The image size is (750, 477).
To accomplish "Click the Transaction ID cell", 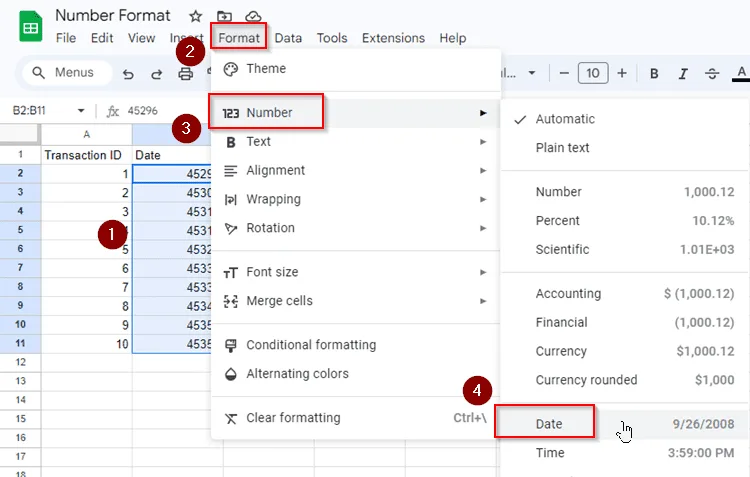I will [87, 155].
